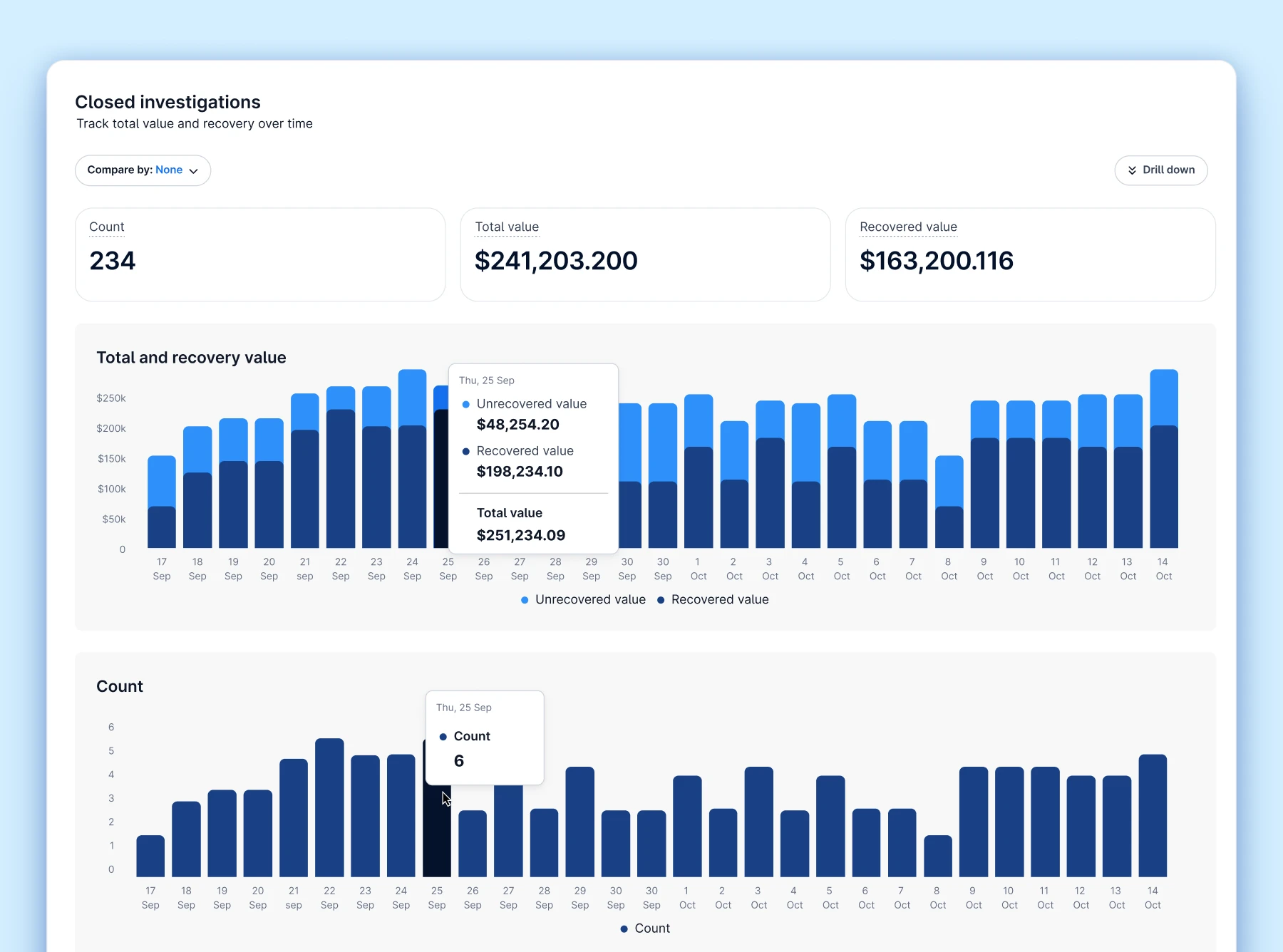The image size is (1283, 952).
Task: Toggle Recovered value legend item
Action: click(713, 600)
